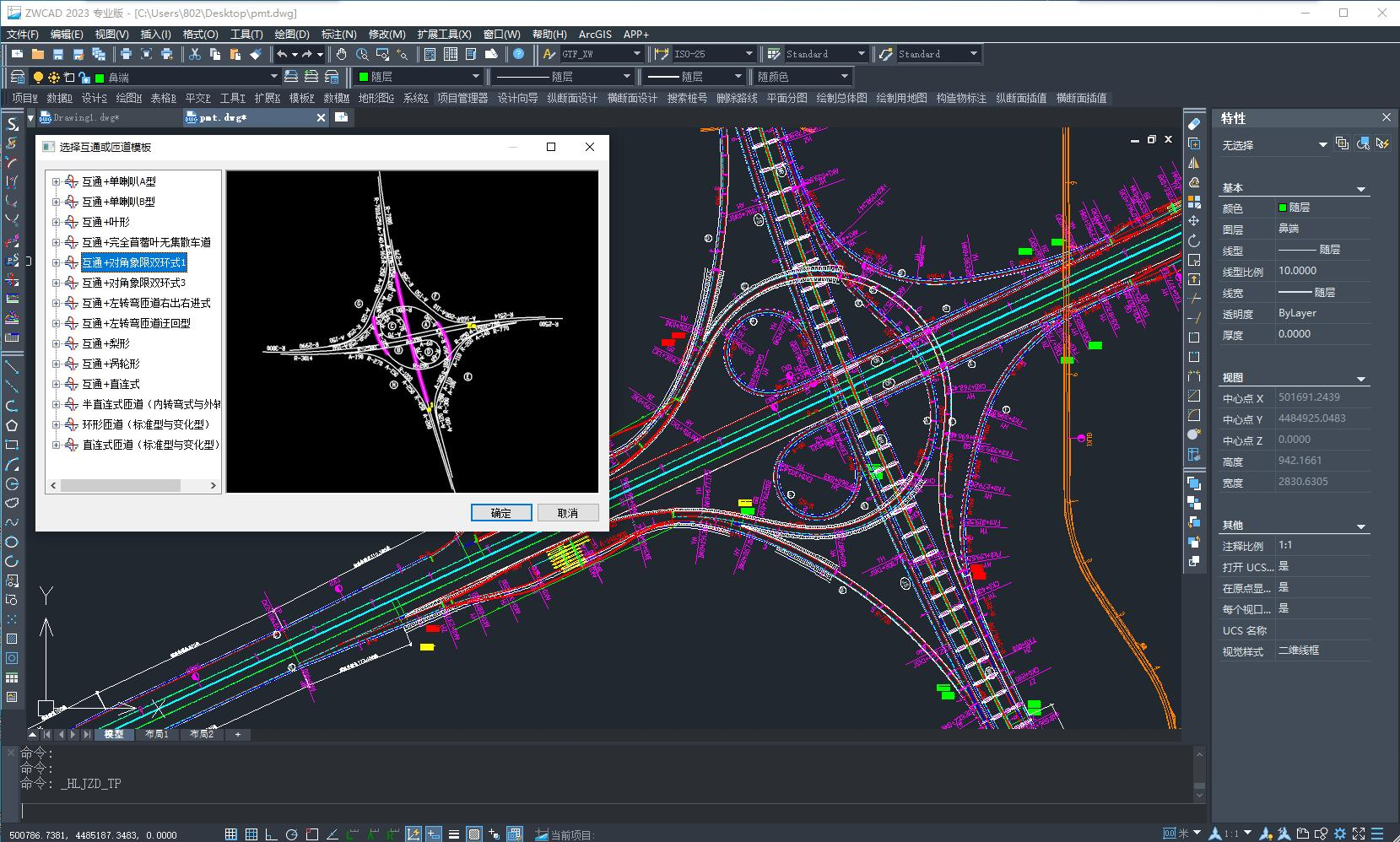This screenshot has height=842, width=1400.
Task: Click the Quick Select icon in properties panel
Action: click(x=1381, y=144)
